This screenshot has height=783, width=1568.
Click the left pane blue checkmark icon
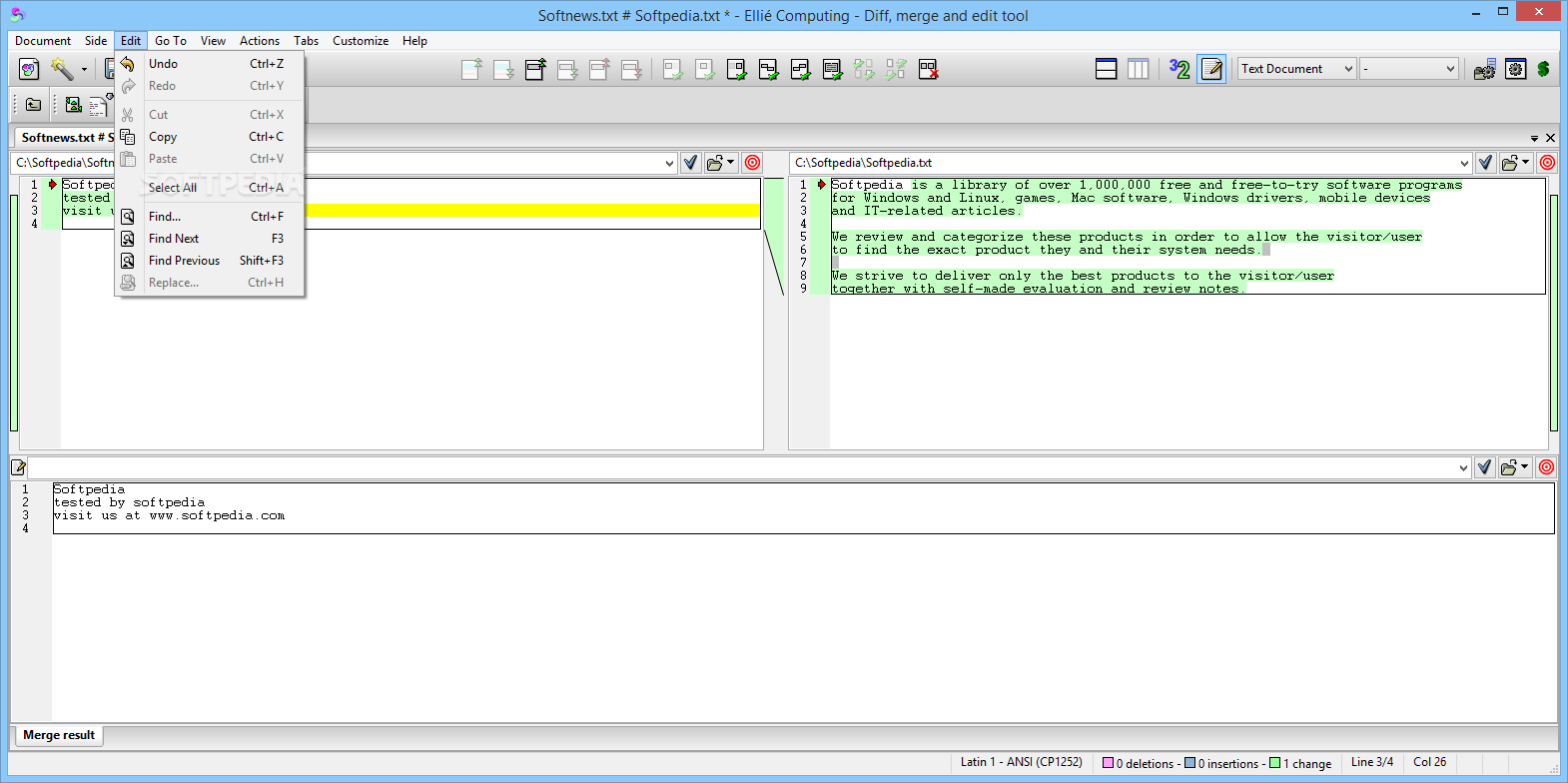(x=690, y=163)
